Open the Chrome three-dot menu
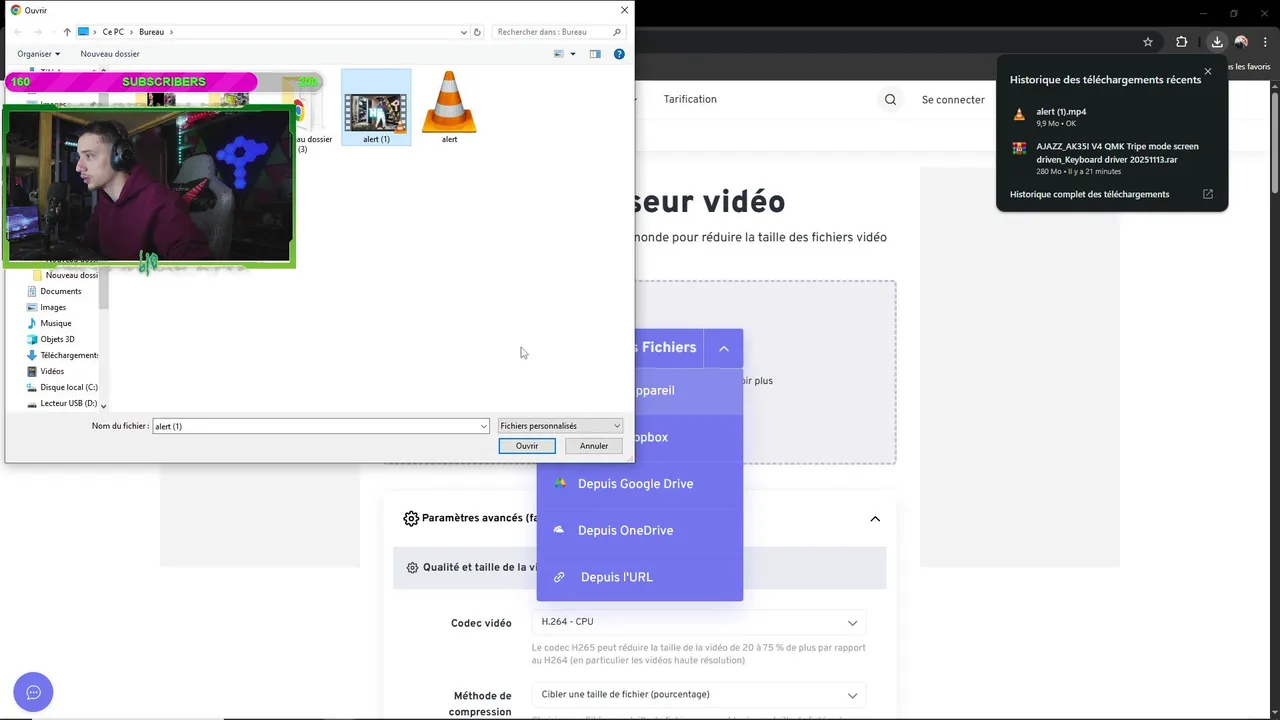The width and height of the screenshot is (1280, 720). (x=1264, y=42)
